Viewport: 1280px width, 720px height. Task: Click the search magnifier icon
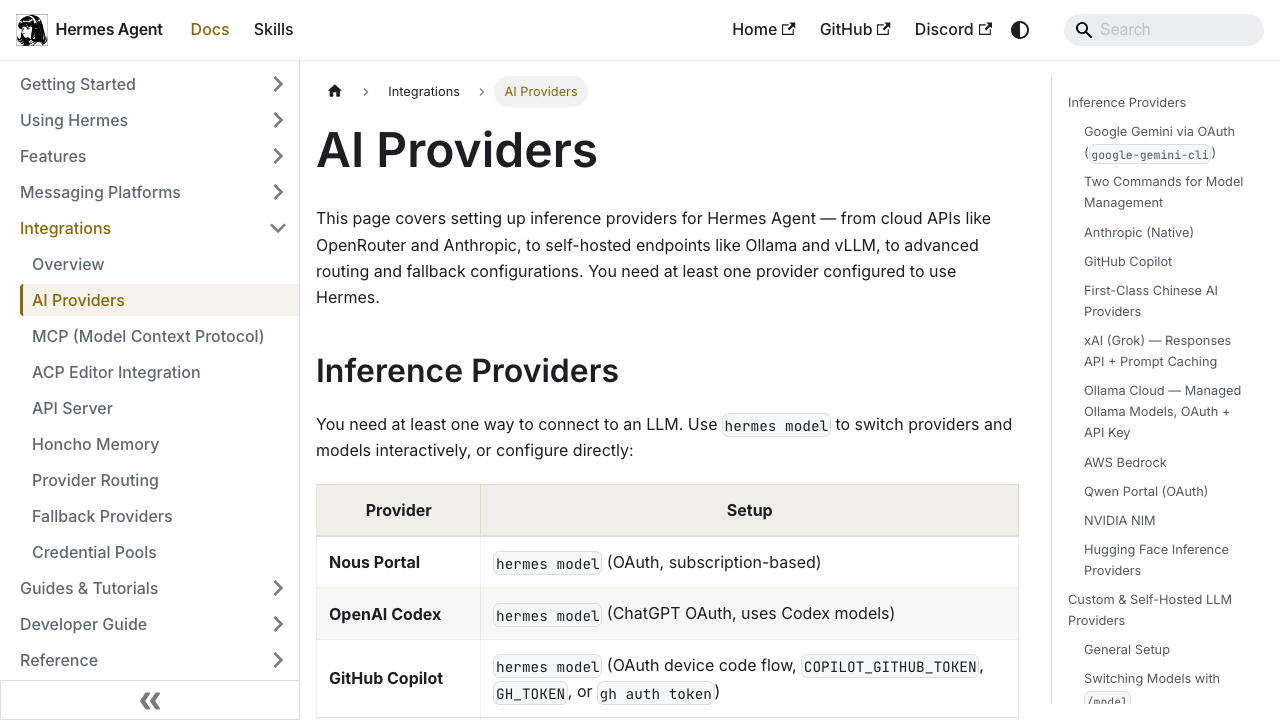coord(1084,30)
